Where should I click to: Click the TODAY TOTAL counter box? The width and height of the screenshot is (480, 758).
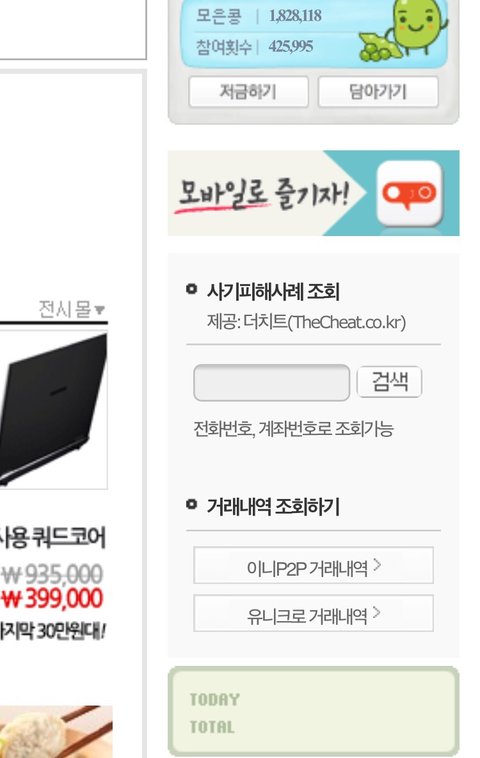pyautogui.click(x=313, y=711)
